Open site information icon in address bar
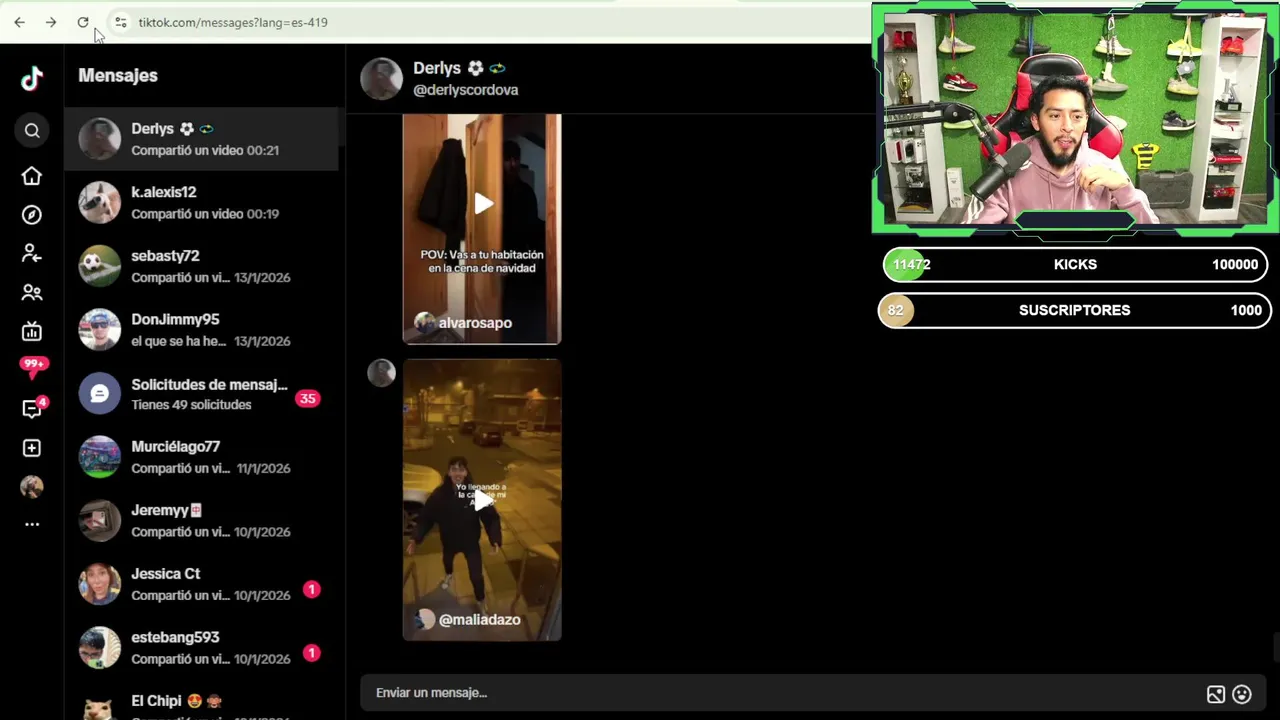 tap(120, 22)
